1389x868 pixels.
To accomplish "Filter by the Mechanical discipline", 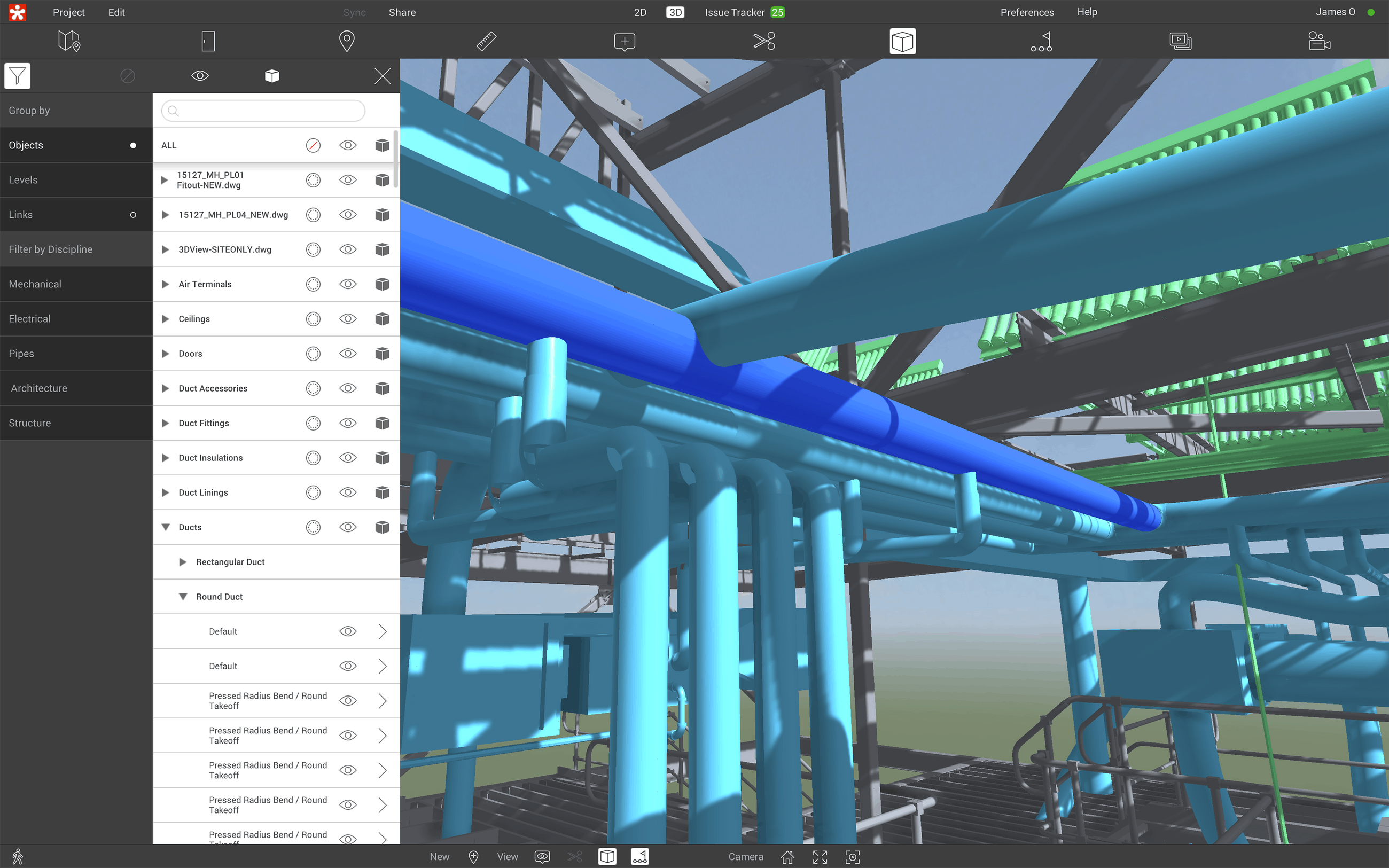I will (35, 284).
